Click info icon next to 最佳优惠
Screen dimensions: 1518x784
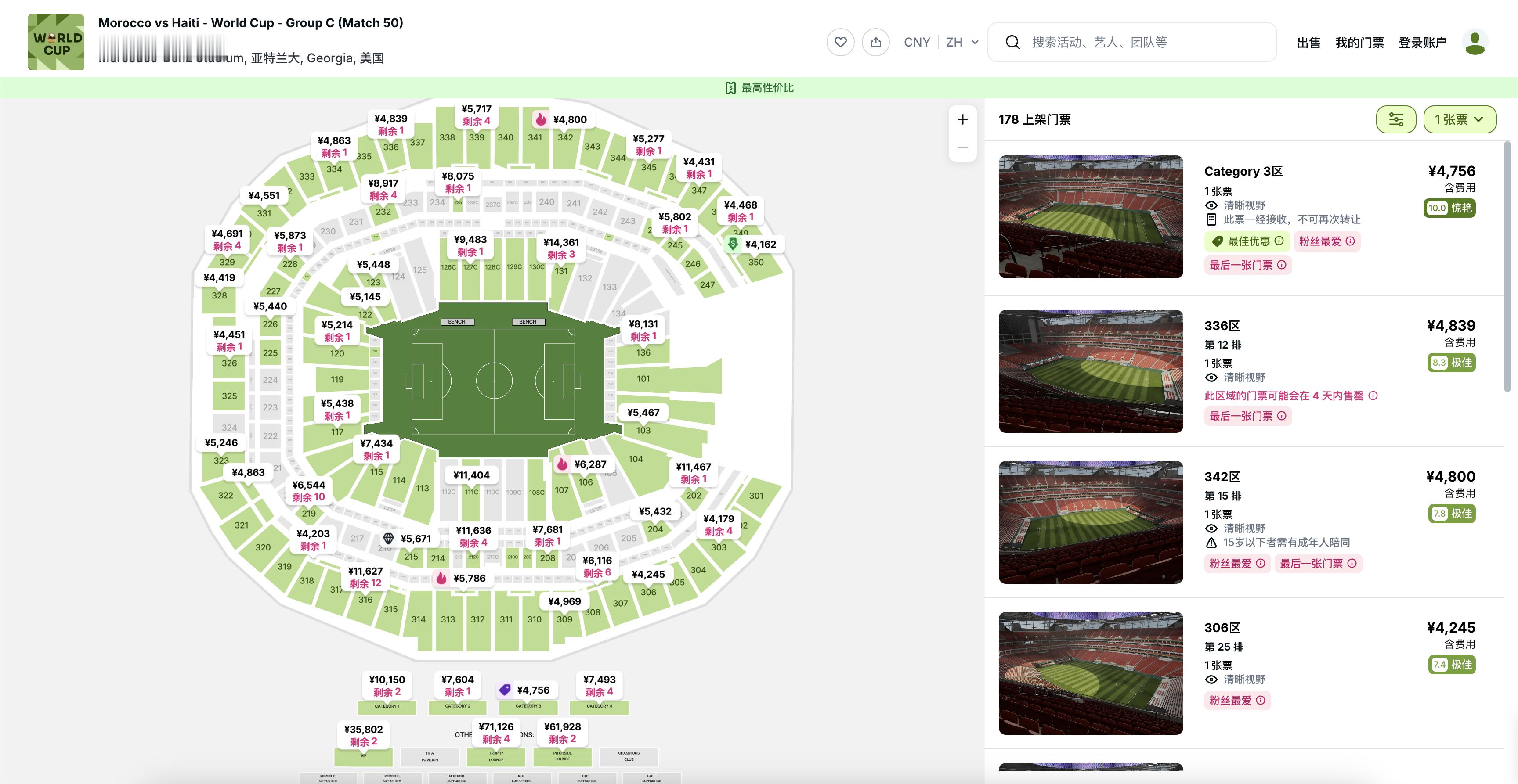1279,241
